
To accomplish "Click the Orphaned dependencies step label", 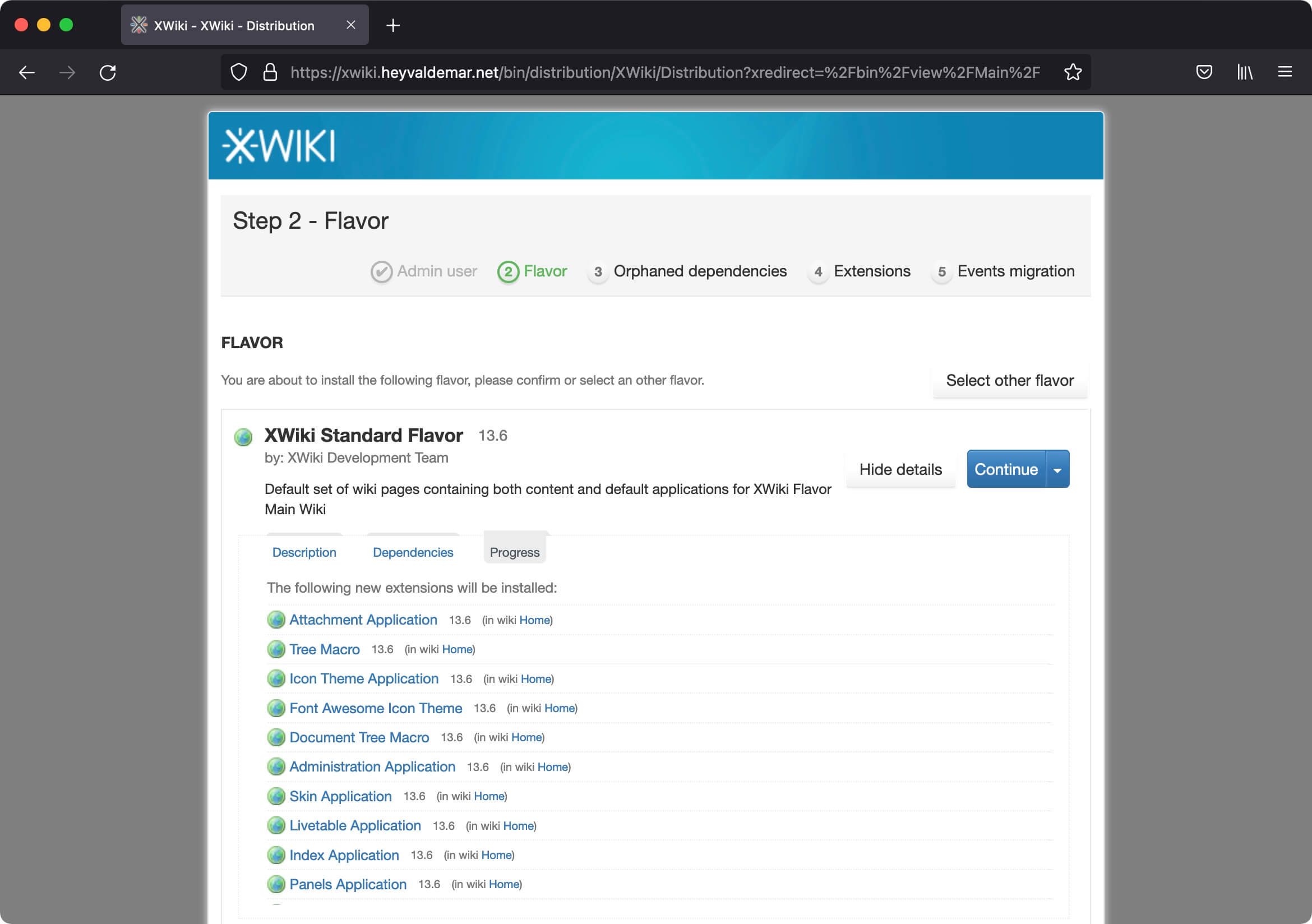I will pyautogui.click(x=700, y=271).
